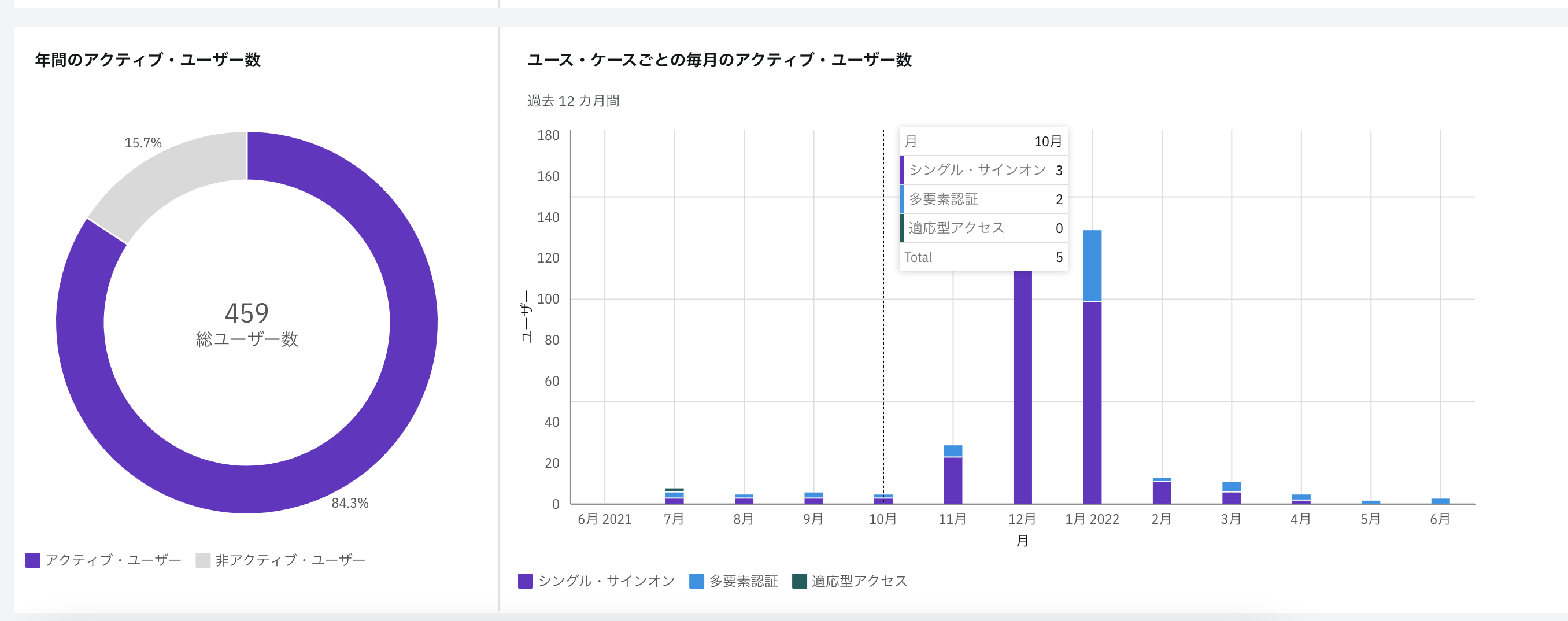
Task: Select the 10月 highlighted bar
Action: click(x=883, y=499)
